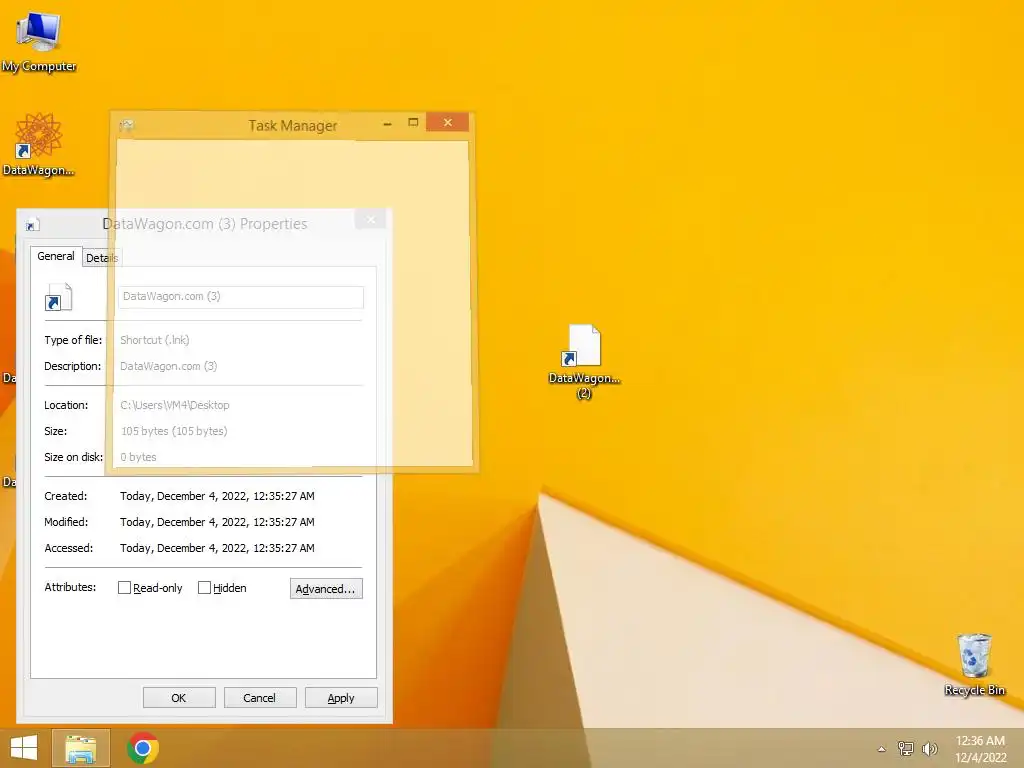Maximize the Task Manager window
Viewport: 1024px width, 768px height.
click(x=413, y=122)
